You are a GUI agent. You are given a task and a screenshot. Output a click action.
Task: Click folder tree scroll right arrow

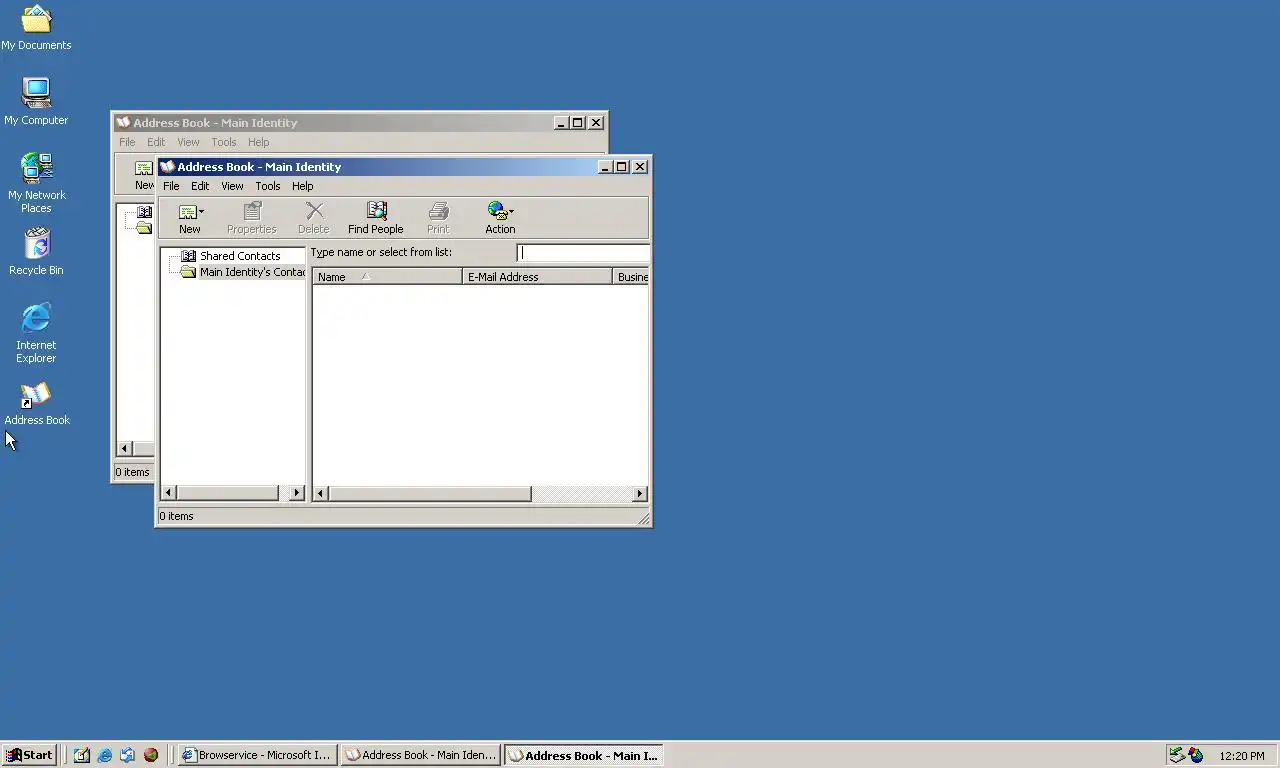click(x=296, y=493)
